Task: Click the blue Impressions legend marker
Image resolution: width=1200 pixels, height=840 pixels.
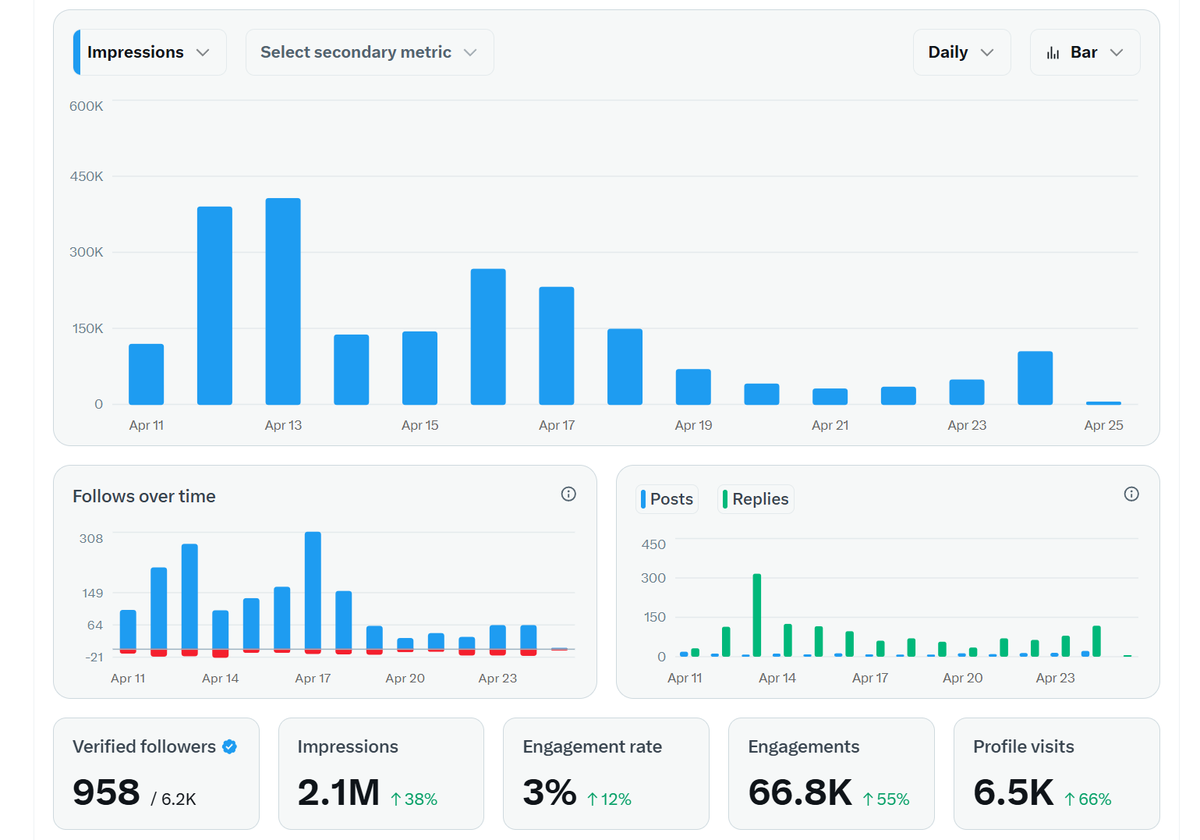Action: pos(78,51)
